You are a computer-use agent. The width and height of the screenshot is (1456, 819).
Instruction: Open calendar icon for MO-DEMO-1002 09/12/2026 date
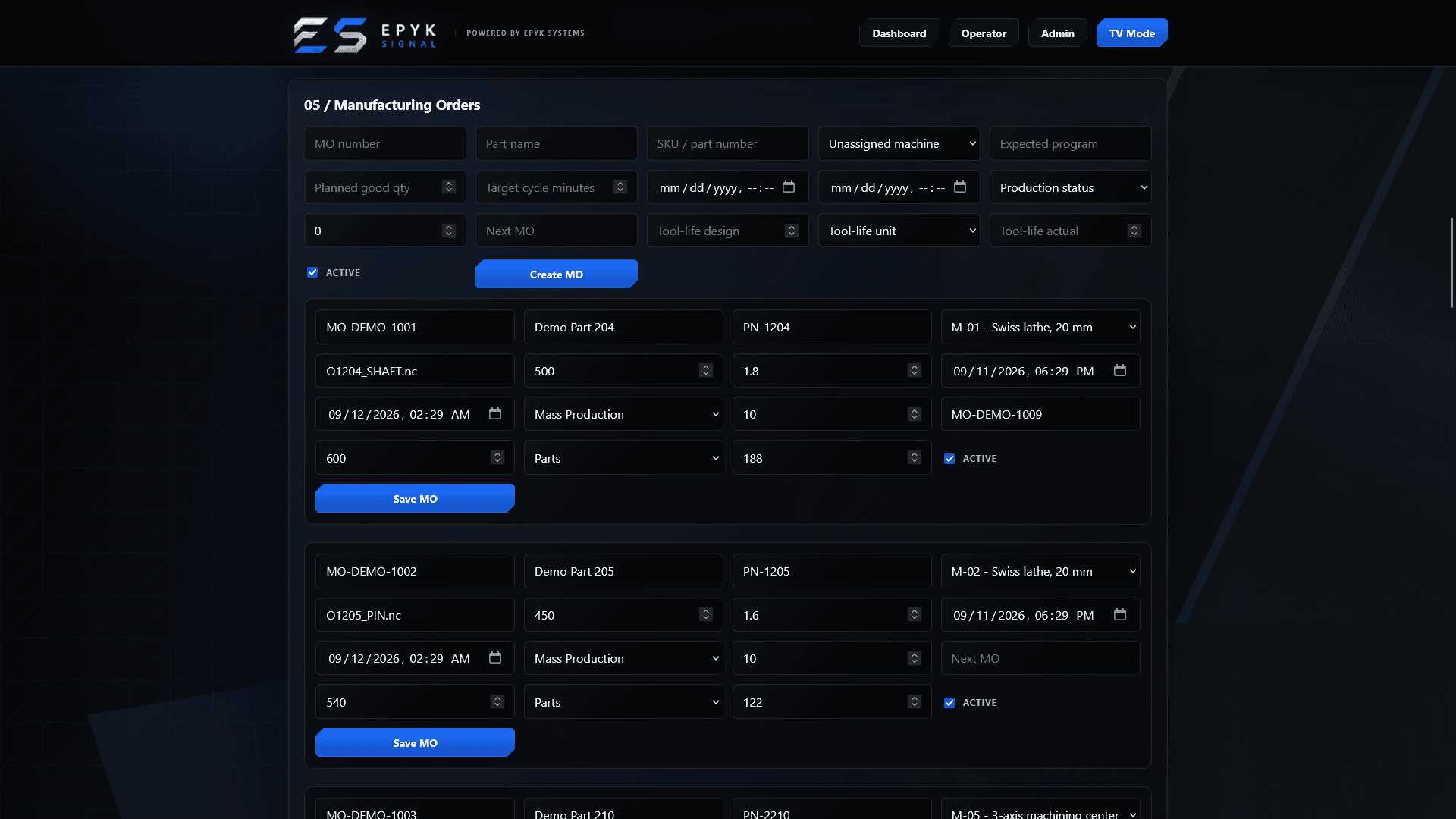(x=495, y=657)
